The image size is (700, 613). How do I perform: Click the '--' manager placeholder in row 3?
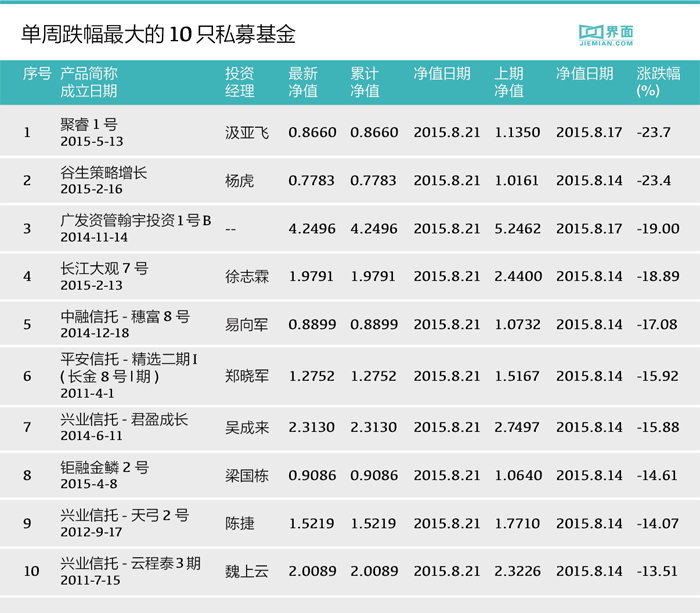pyautogui.click(x=230, y=229)
